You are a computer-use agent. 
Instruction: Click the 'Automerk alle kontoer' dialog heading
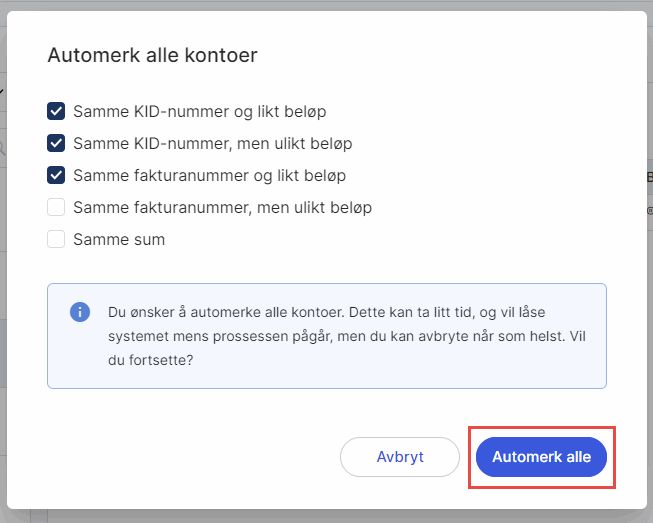click(x=152, y=55)
